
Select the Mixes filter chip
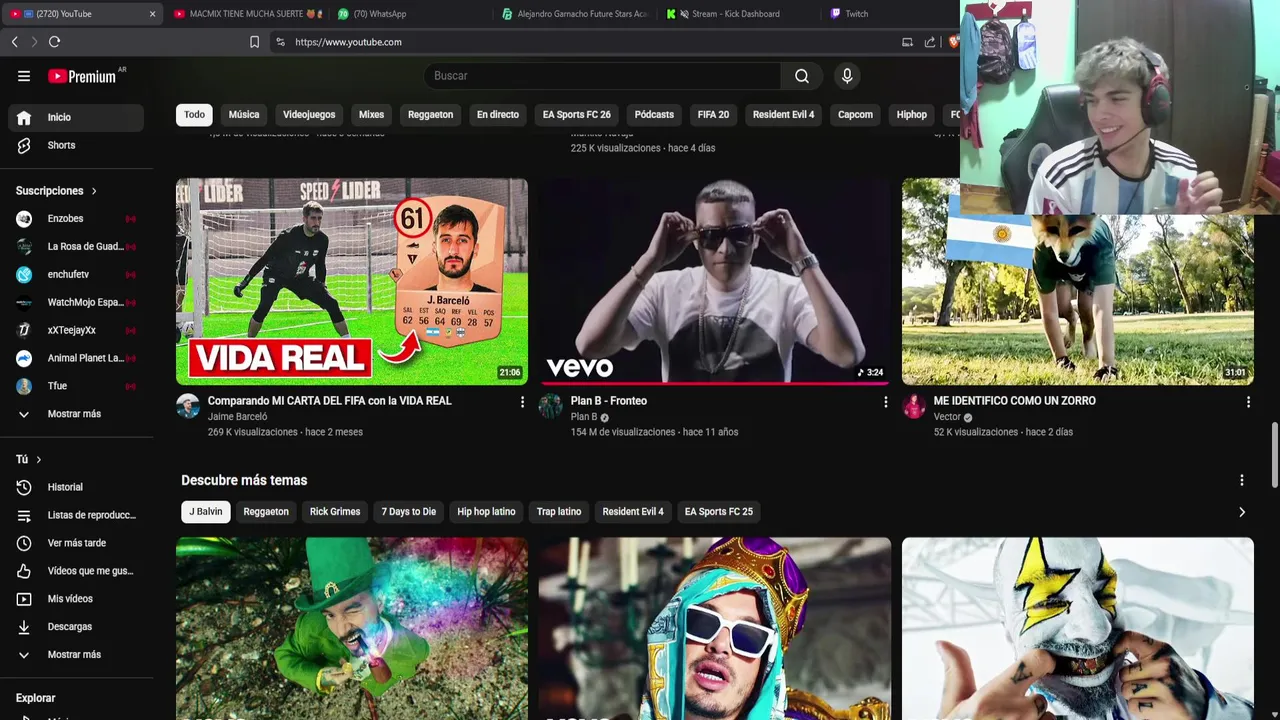click(x=371, y=115)
